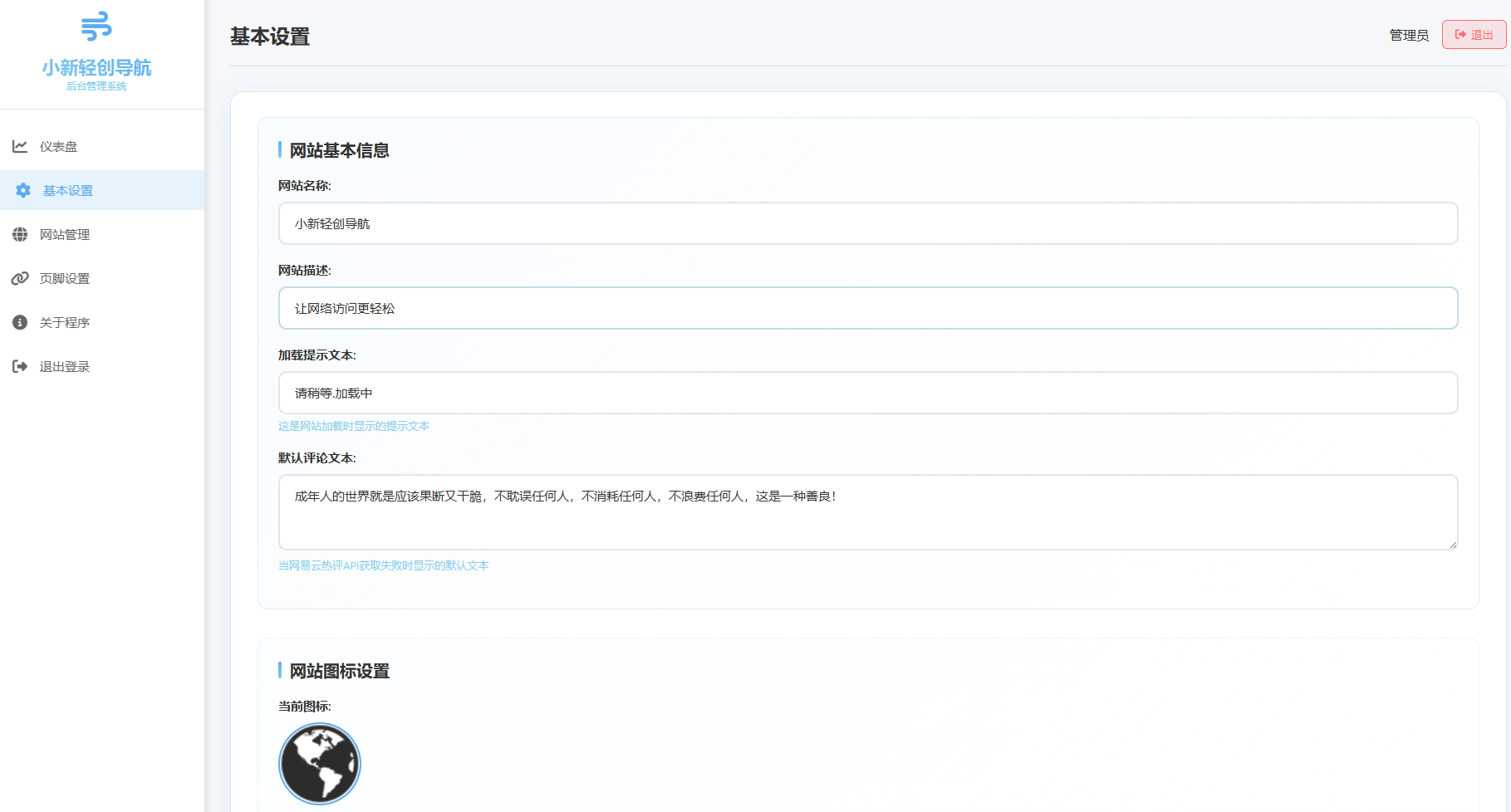Click the red 退出 button

[1474, 35]
